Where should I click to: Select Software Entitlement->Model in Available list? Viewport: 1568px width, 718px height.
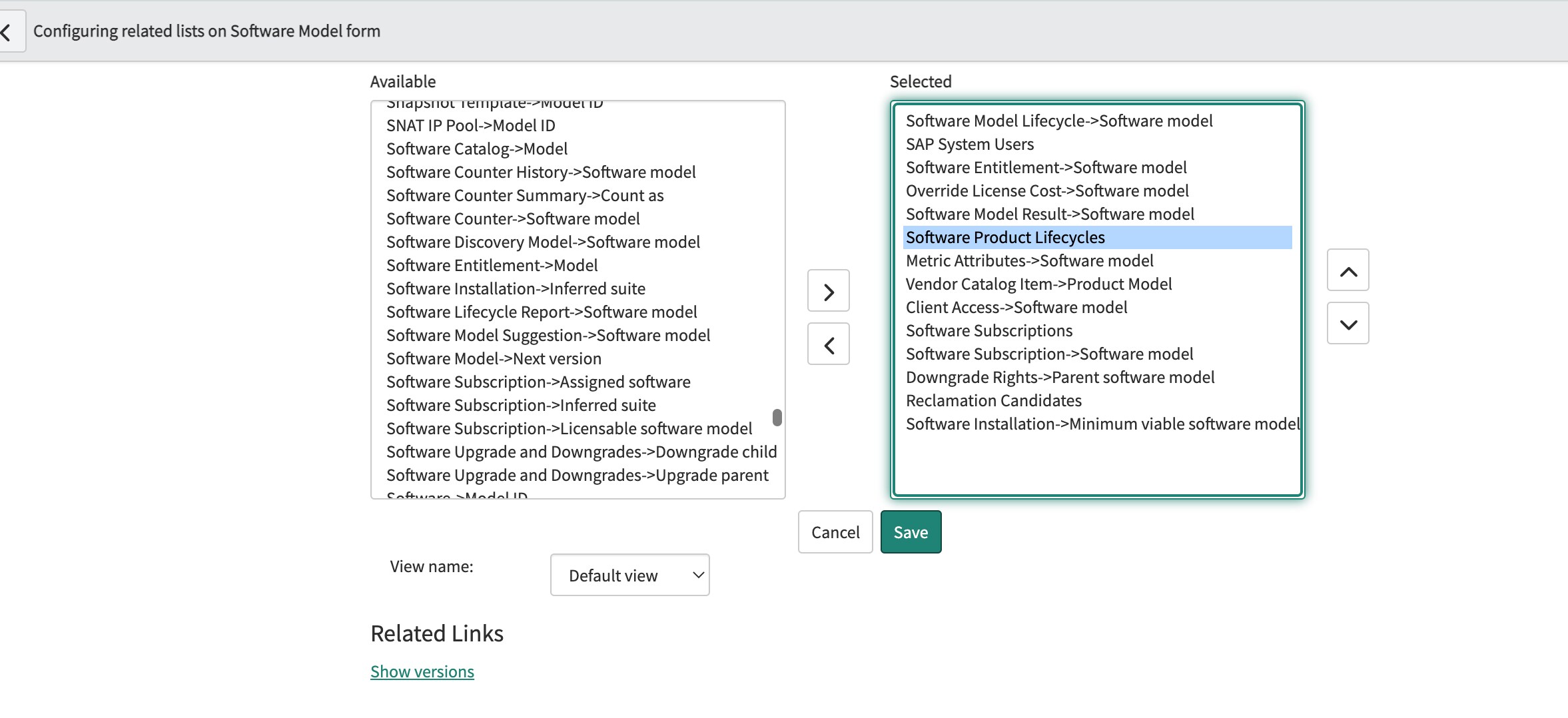coord(492,265)
